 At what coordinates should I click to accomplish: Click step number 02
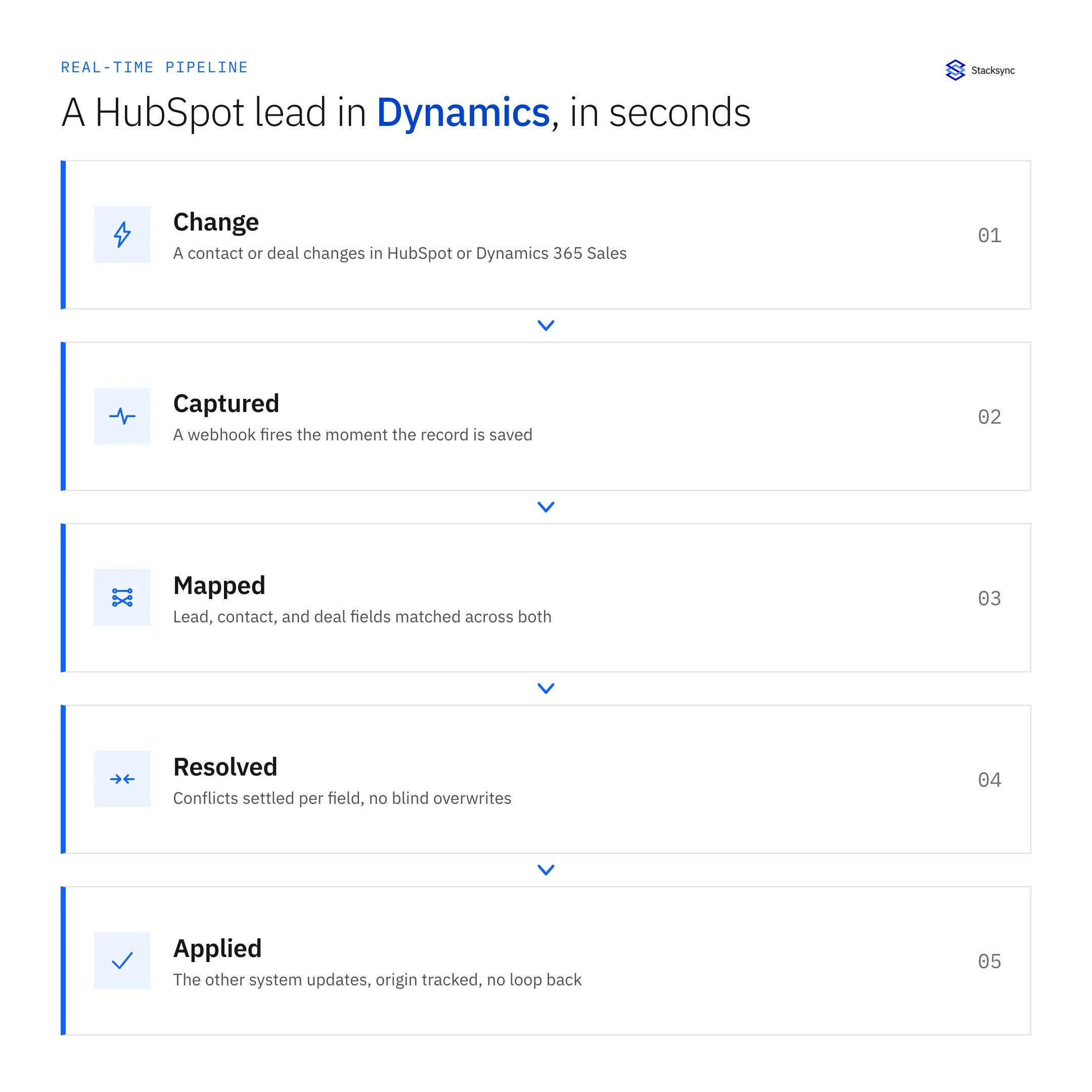pos(990,417)
